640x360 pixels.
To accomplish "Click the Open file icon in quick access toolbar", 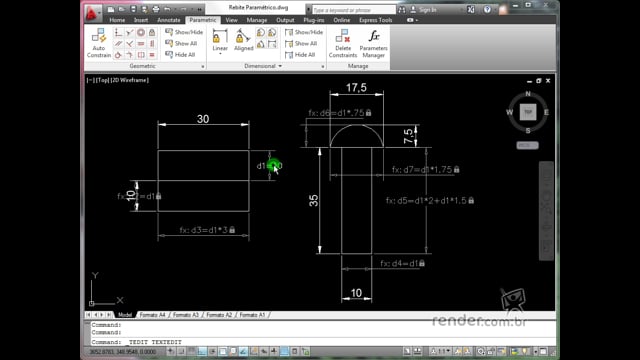I will tap(122, 9).
